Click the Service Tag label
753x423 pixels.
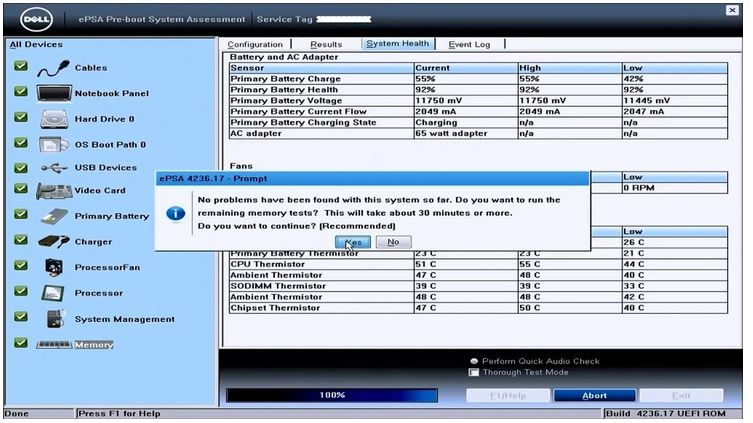point(284,19)
